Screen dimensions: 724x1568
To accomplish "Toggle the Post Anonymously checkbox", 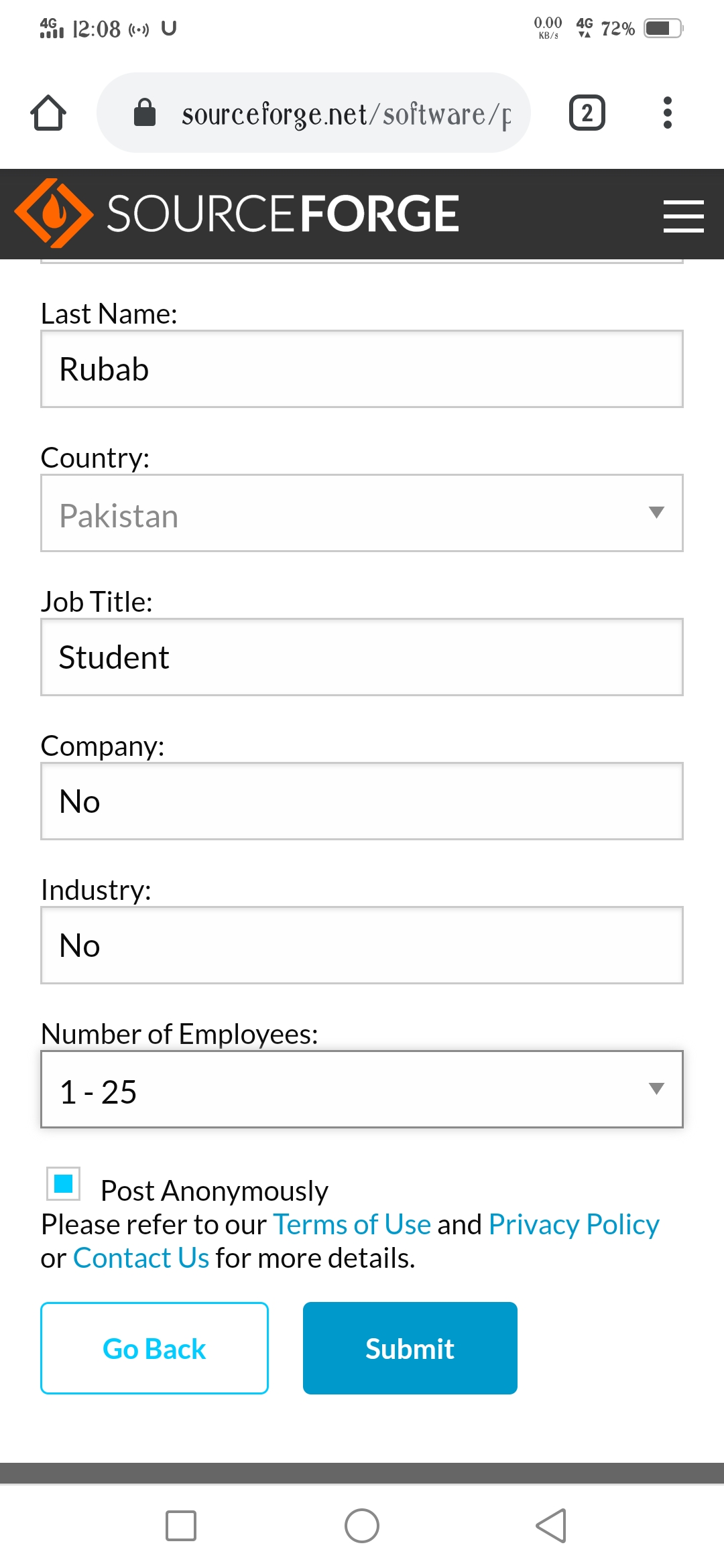I will click(64, 1183).
